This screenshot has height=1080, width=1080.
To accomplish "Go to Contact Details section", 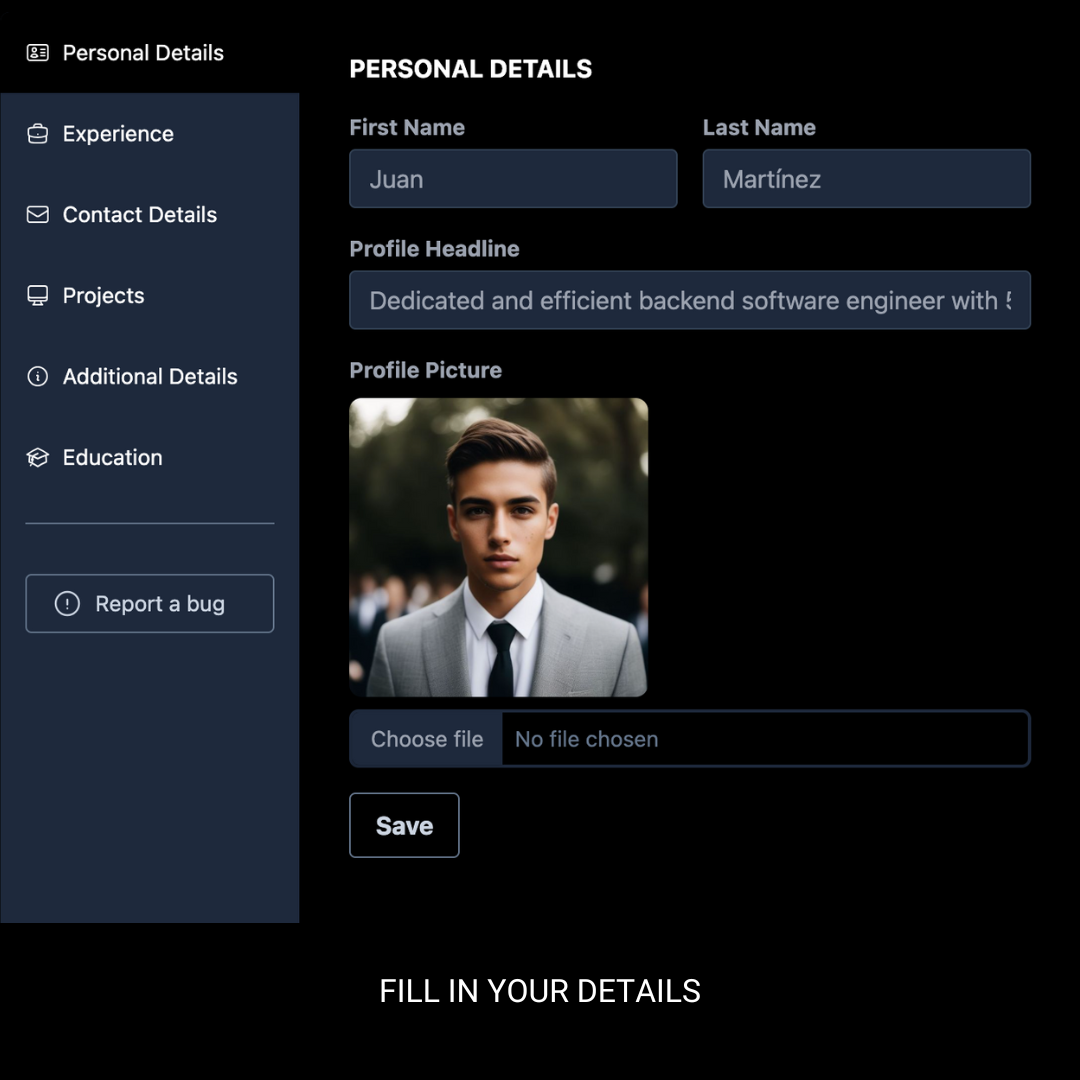I will tap(140, 215).
